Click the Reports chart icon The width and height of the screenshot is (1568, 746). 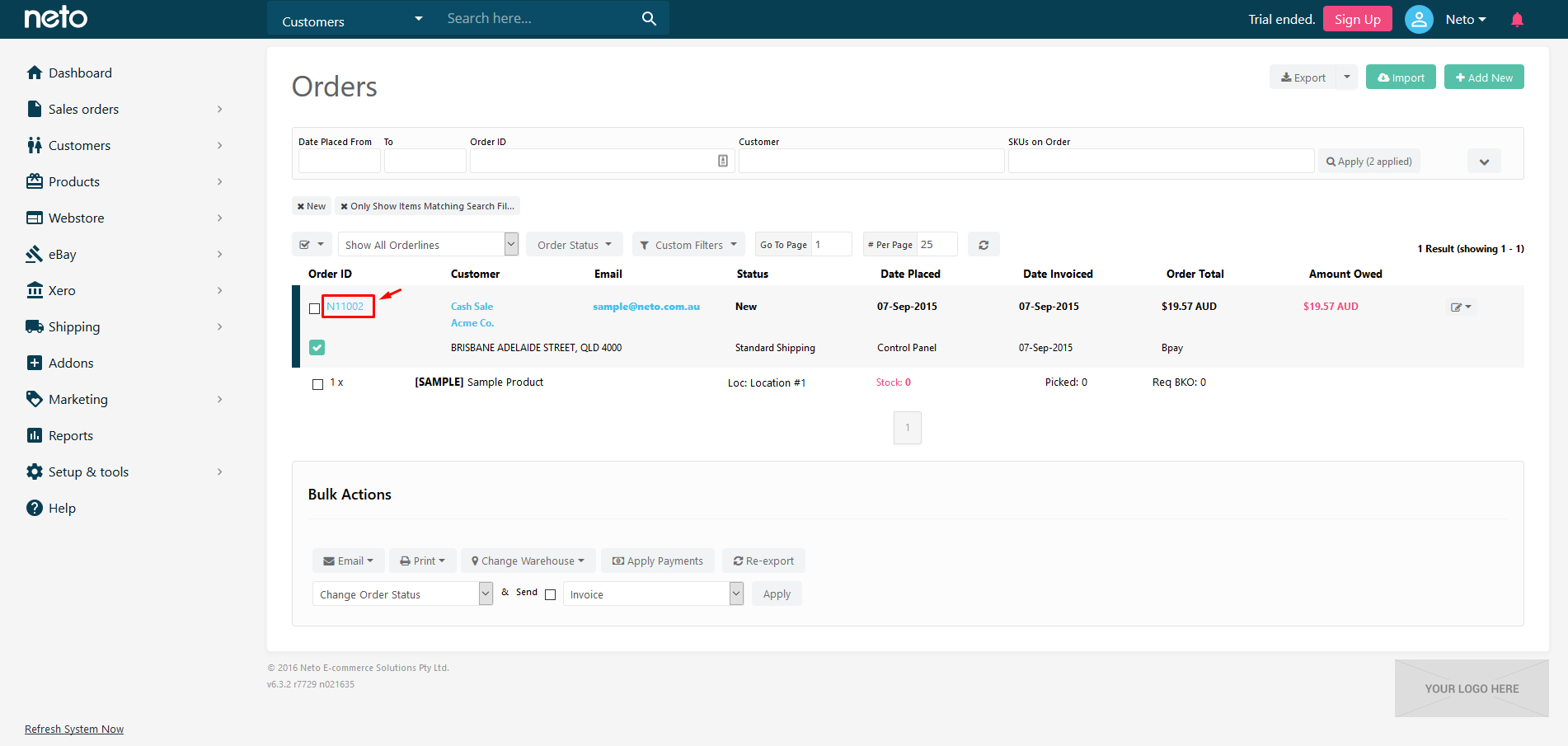(x=35, y=435)
